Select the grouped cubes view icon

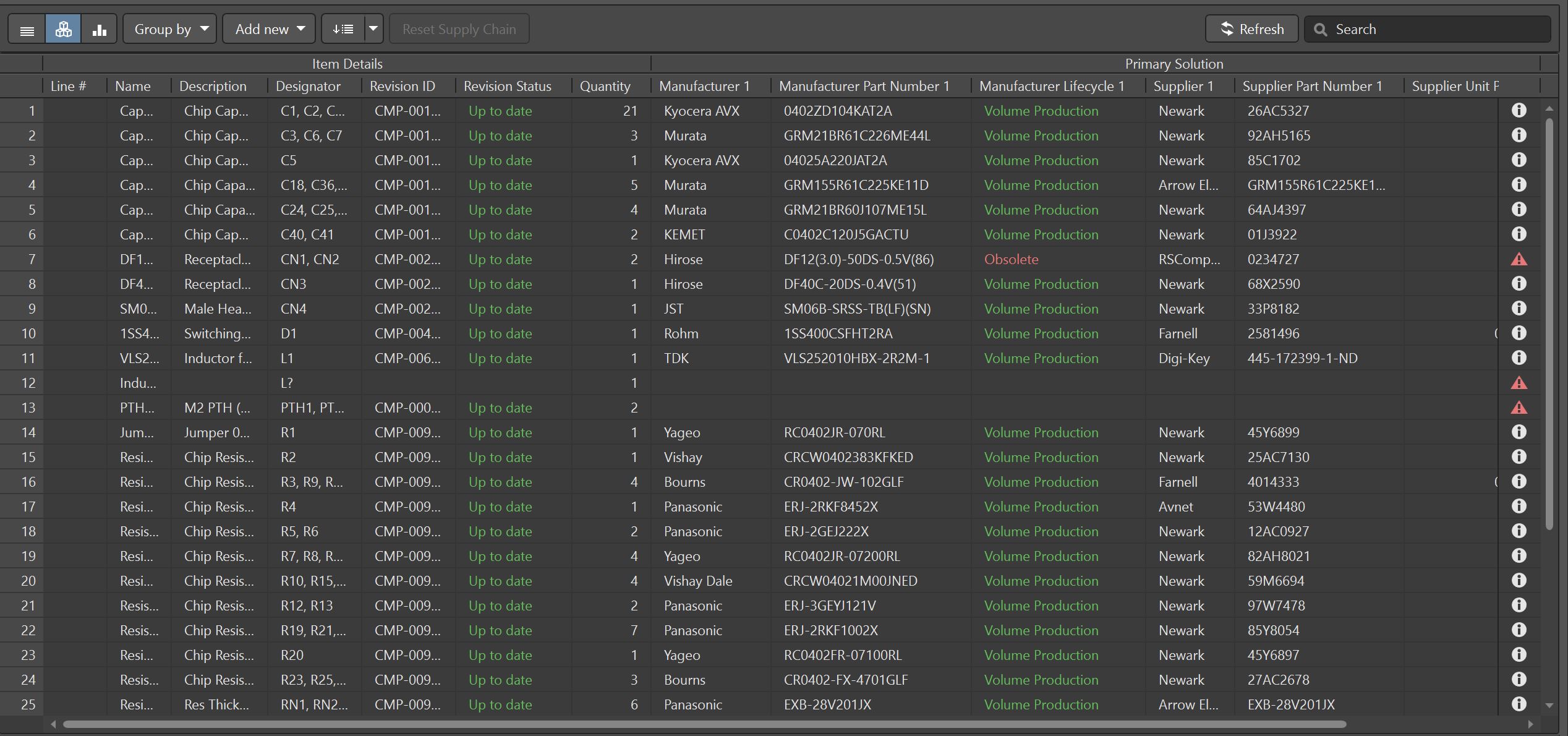coord(63,30)
